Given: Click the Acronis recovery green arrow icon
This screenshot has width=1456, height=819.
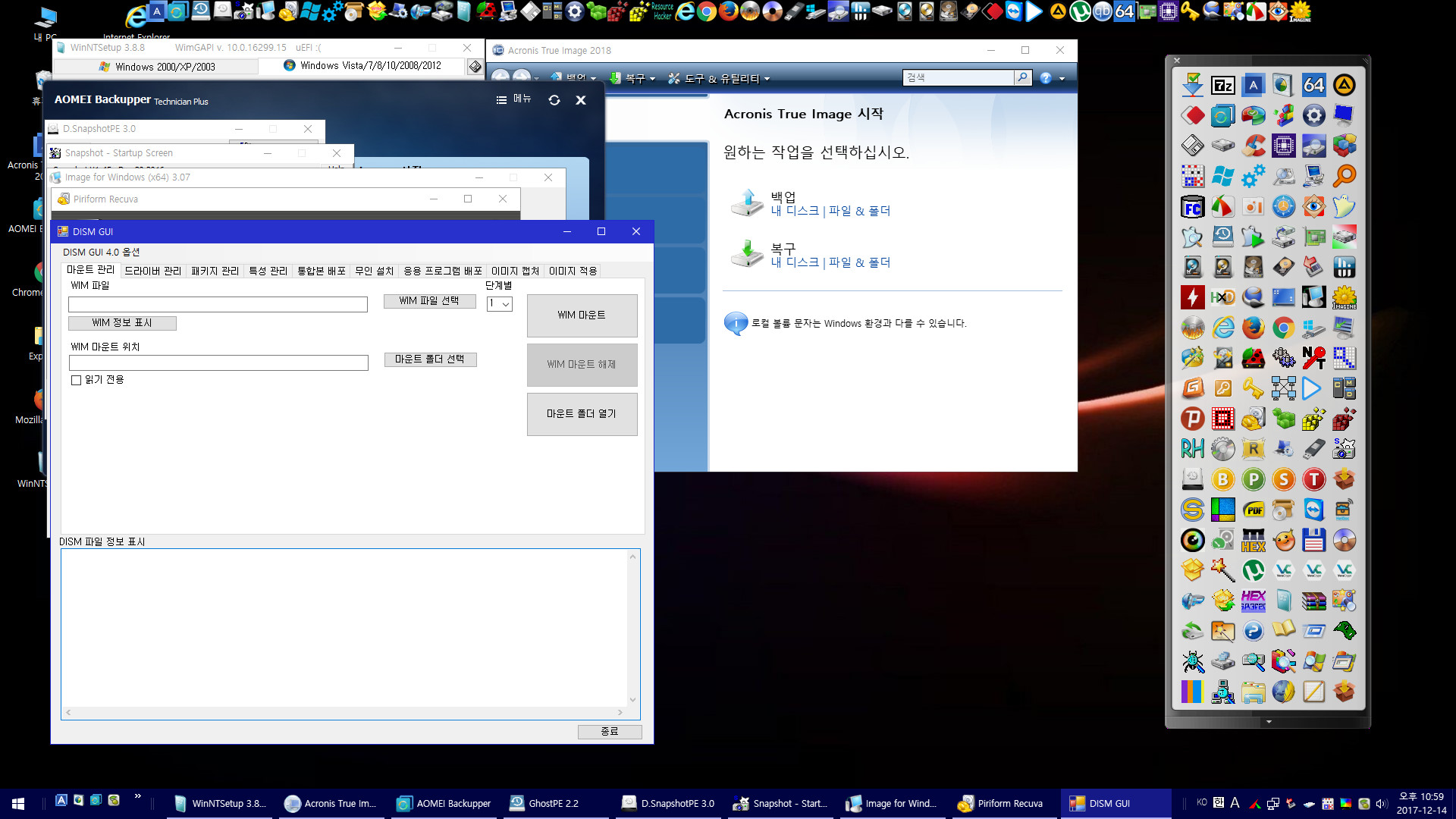Looking at the screenshot, I should click(747, 254).
